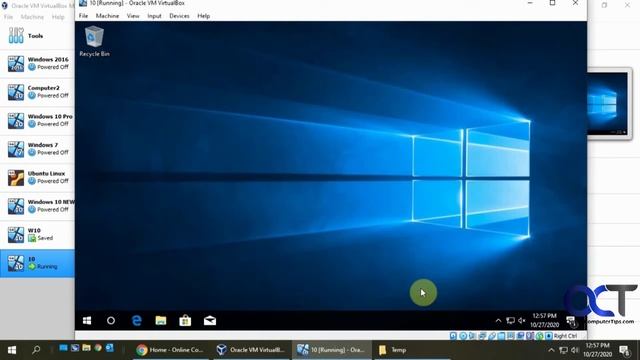
Task: Click VM preview thumbnail in Manager
Action: (x=607, y=104)
